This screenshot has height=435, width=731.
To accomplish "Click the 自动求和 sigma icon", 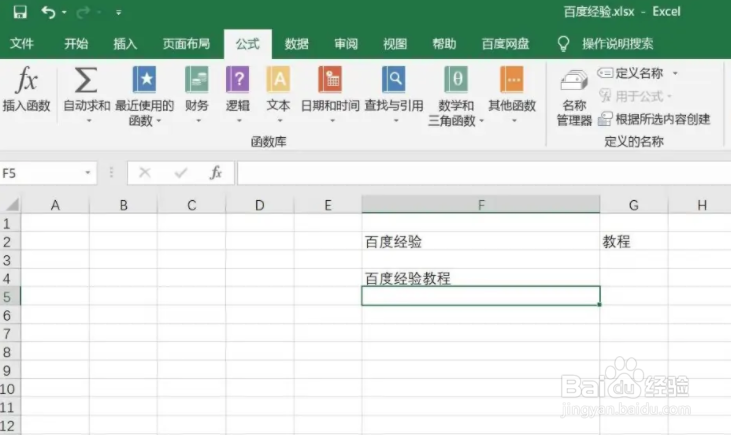I will [86, 80].
